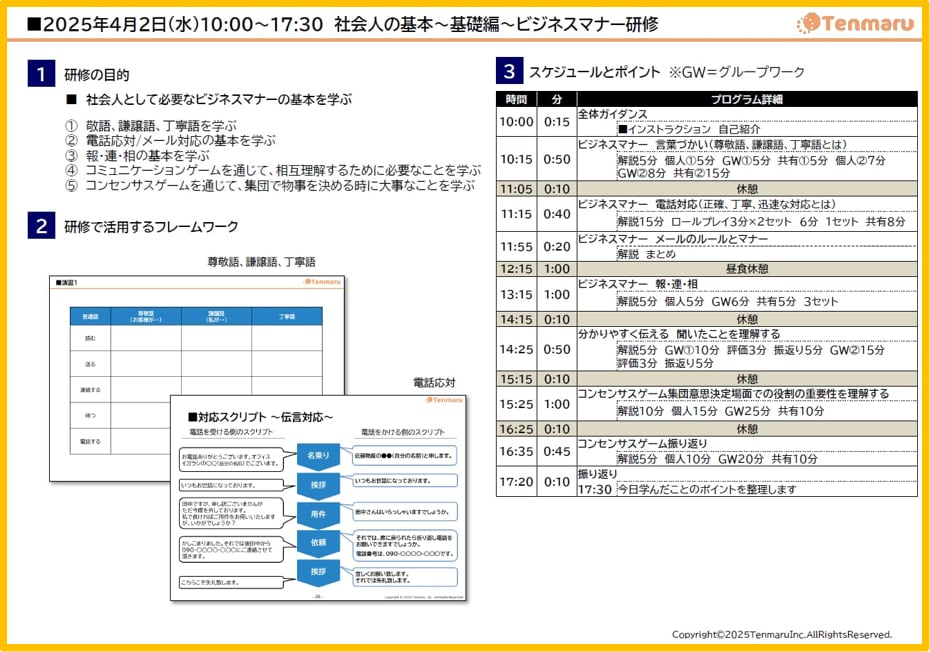Select the 10:15 time cell

click(x=516, y=159)
